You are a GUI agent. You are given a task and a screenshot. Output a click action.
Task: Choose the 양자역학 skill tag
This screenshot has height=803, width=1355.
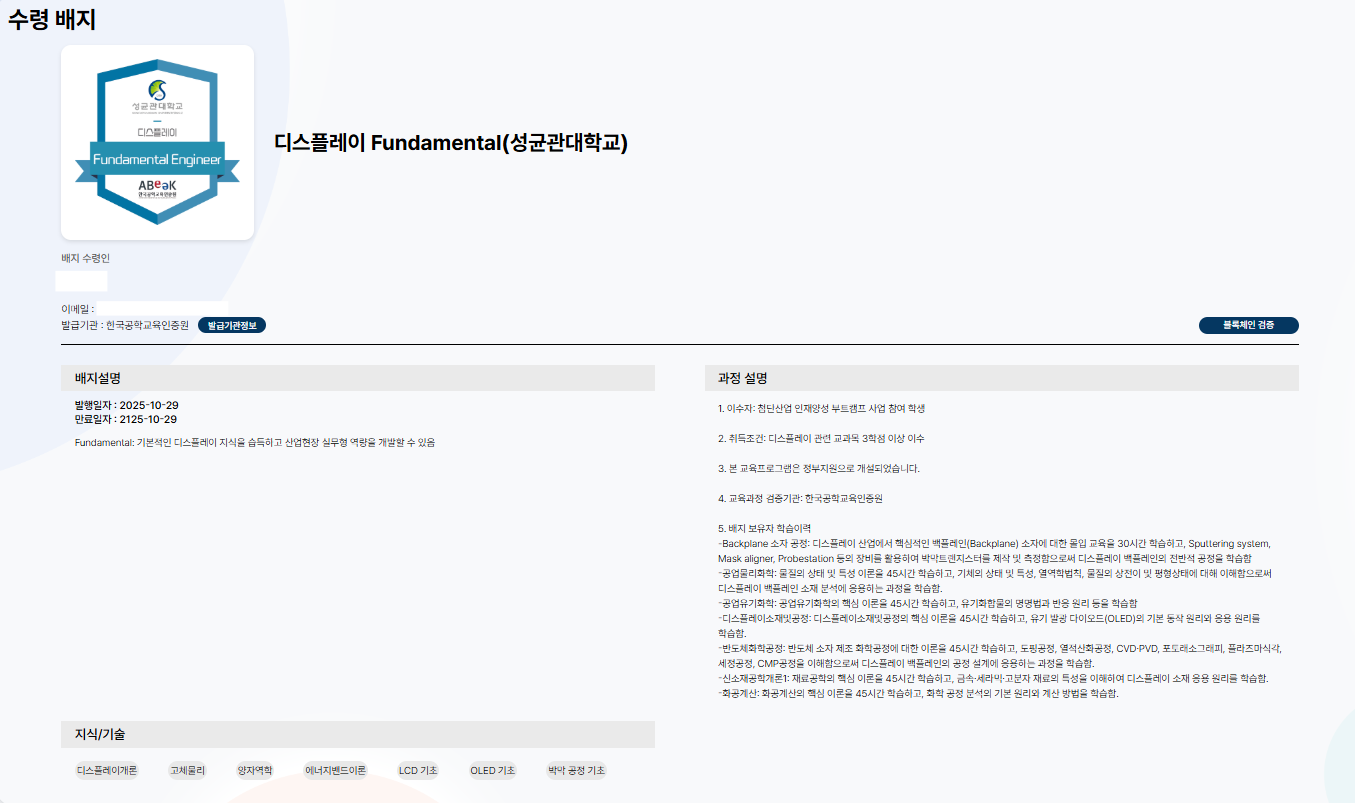click(x=254, y=771)
